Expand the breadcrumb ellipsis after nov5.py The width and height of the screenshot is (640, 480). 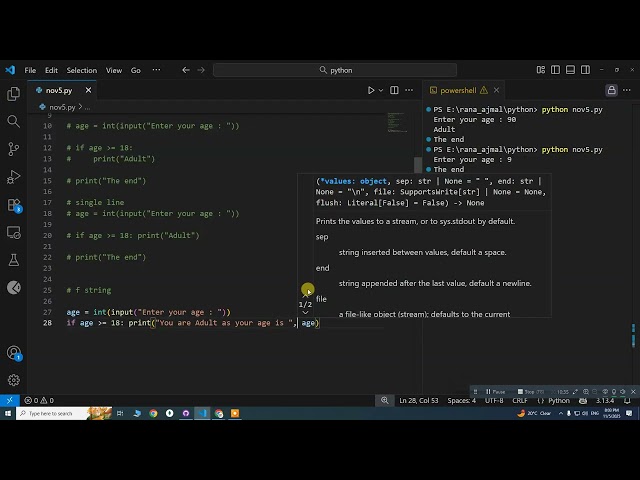click(x=87, y=107)
